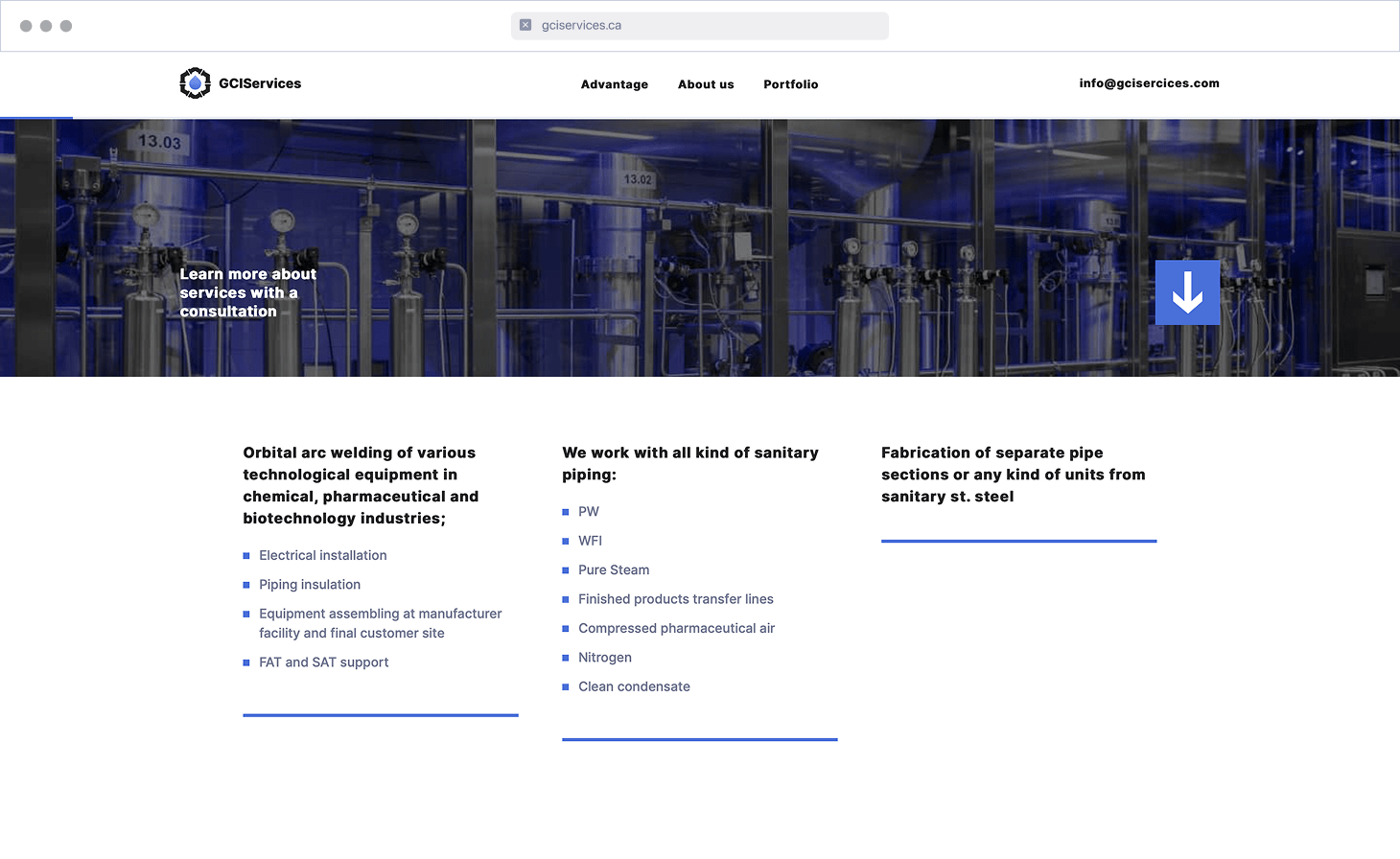Click the Electrical installation list item

point(322,555)
